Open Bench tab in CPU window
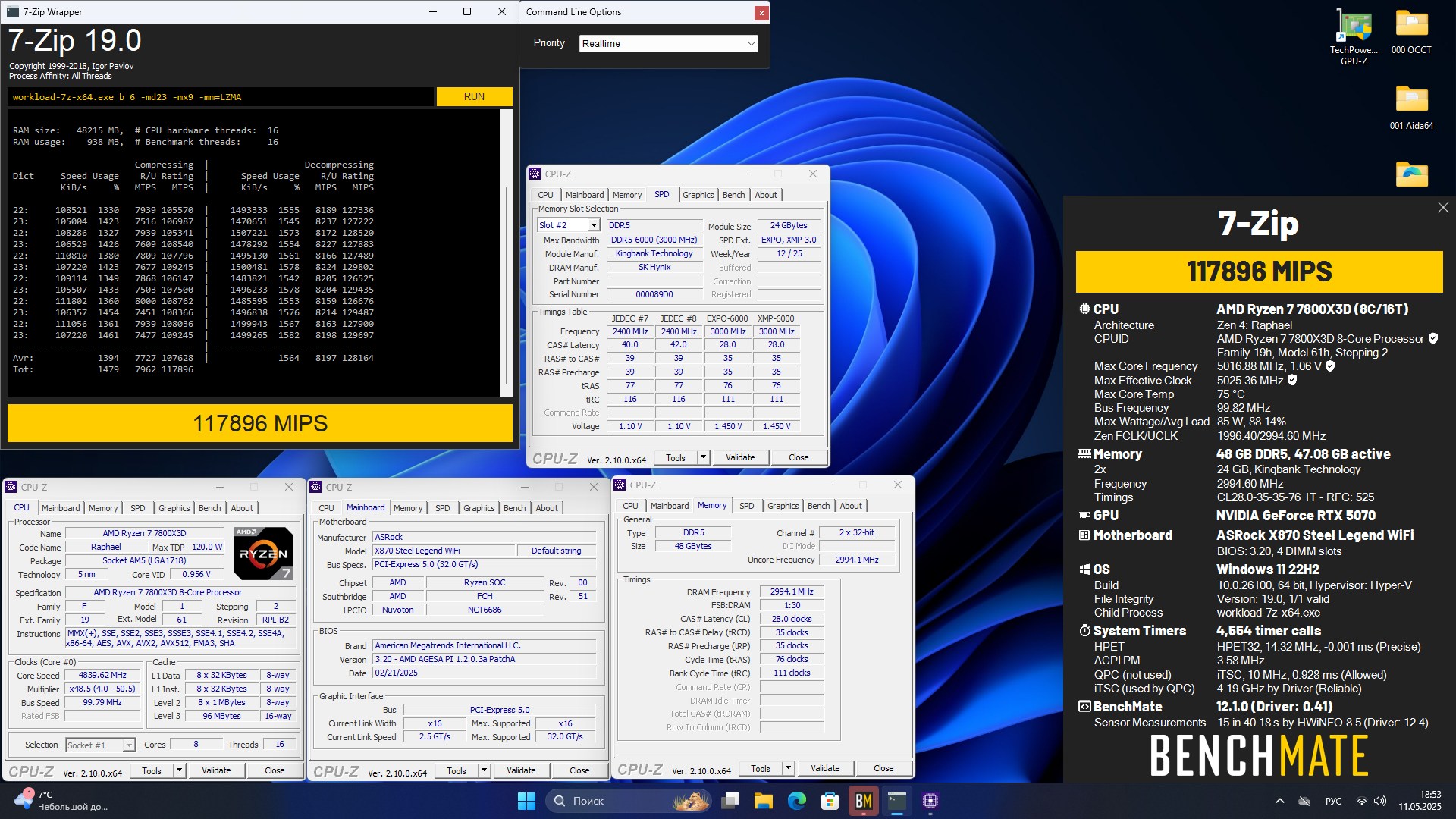Viewport: 1456px width, 819px height. pos(209,508)
